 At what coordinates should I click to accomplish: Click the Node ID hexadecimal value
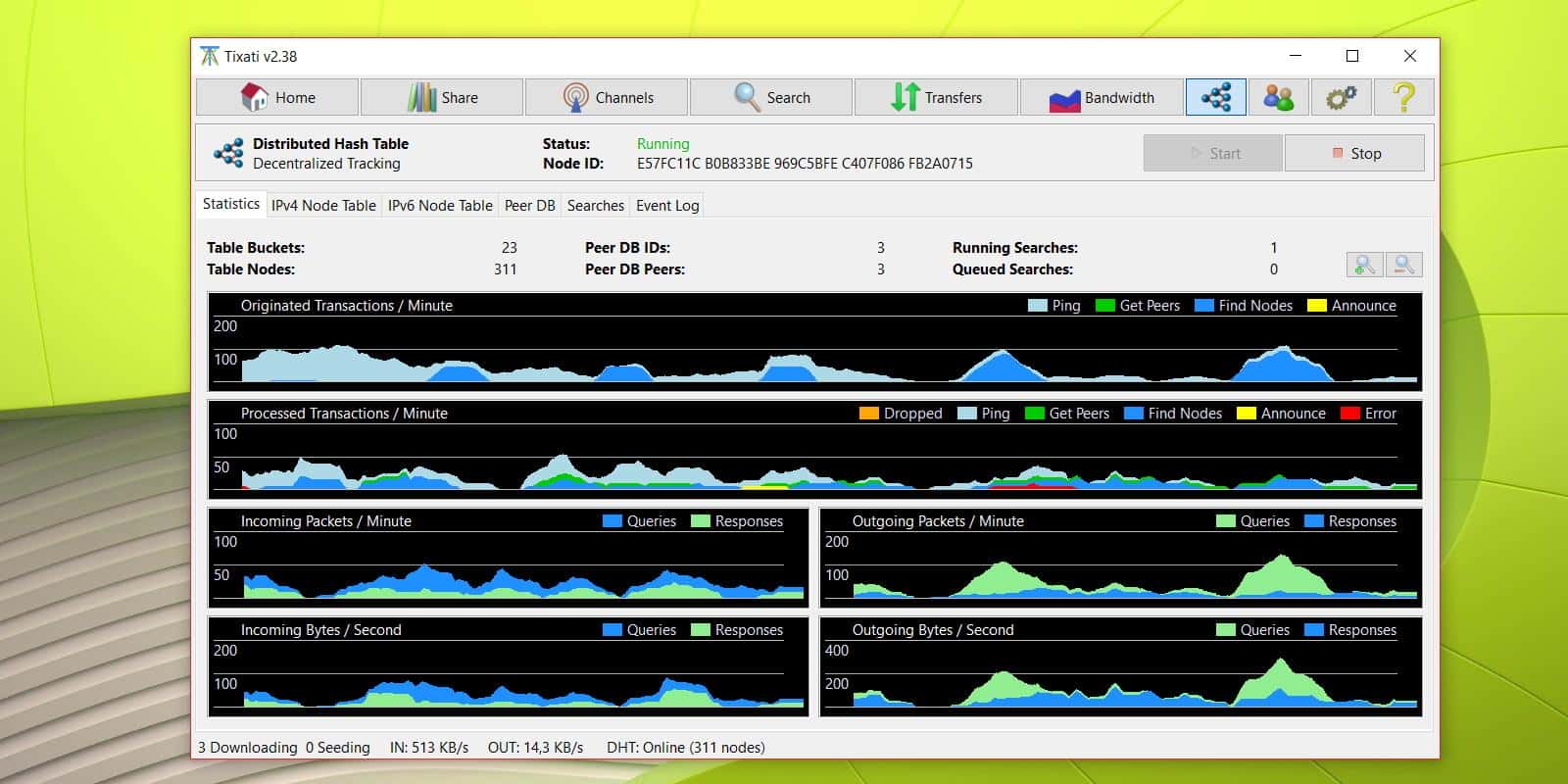click(805, 164)
